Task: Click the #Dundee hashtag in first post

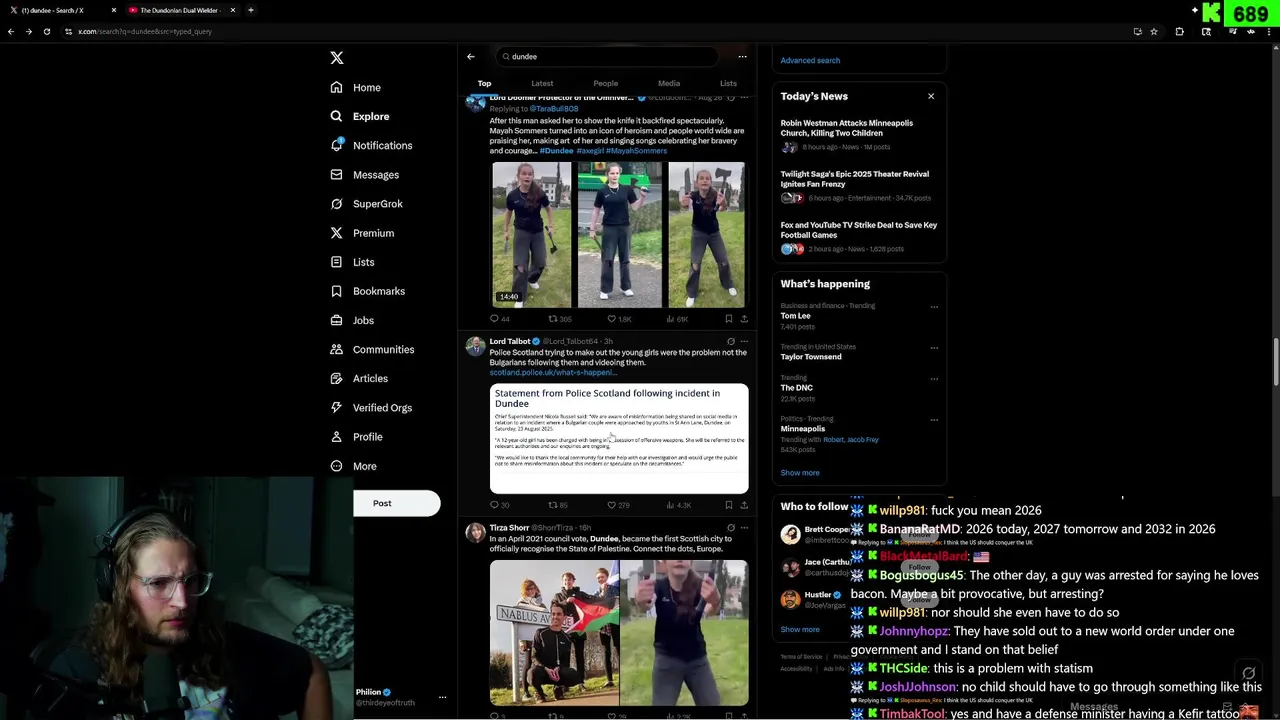Action: (x=556, y=150)
